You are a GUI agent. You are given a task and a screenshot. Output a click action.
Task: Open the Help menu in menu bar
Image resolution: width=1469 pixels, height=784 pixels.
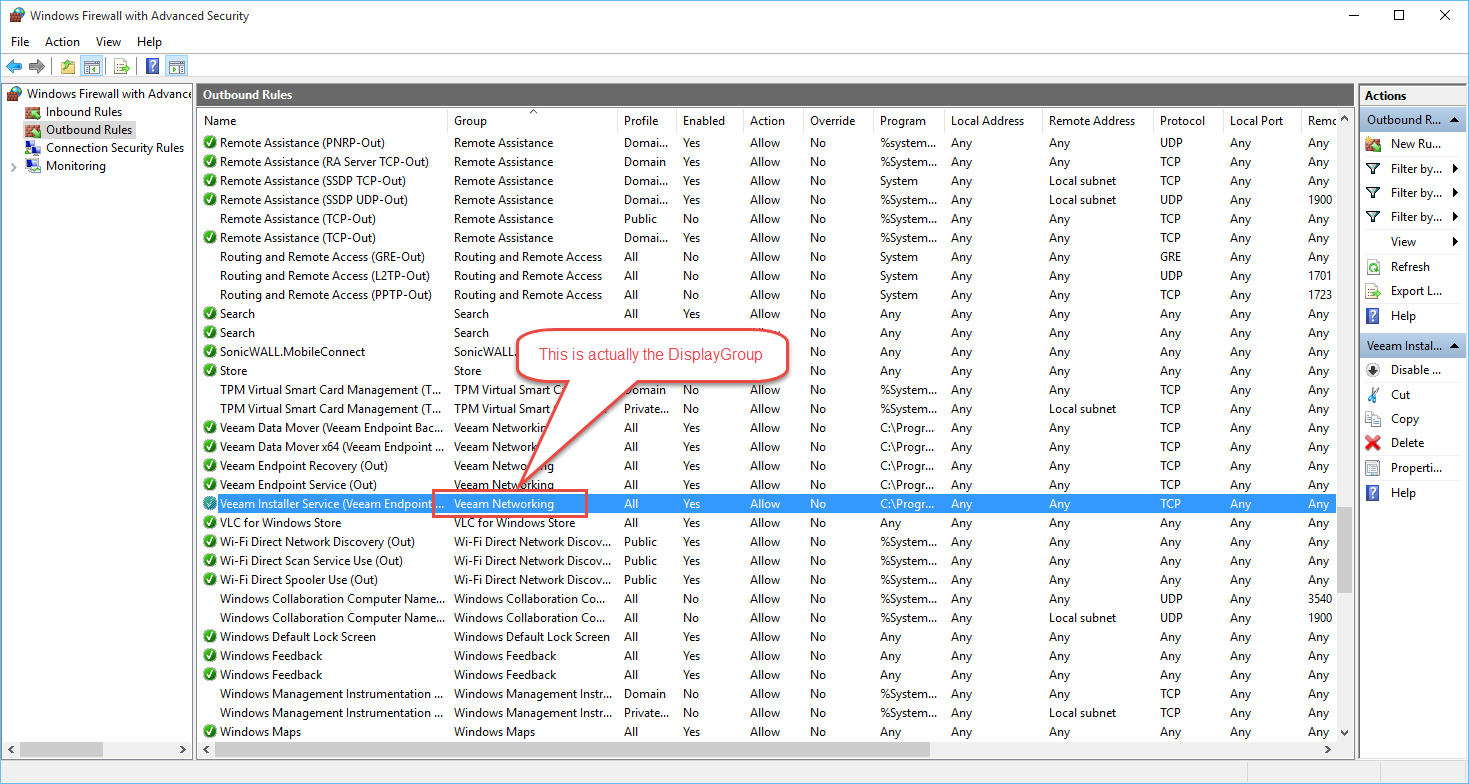[149, 42]
